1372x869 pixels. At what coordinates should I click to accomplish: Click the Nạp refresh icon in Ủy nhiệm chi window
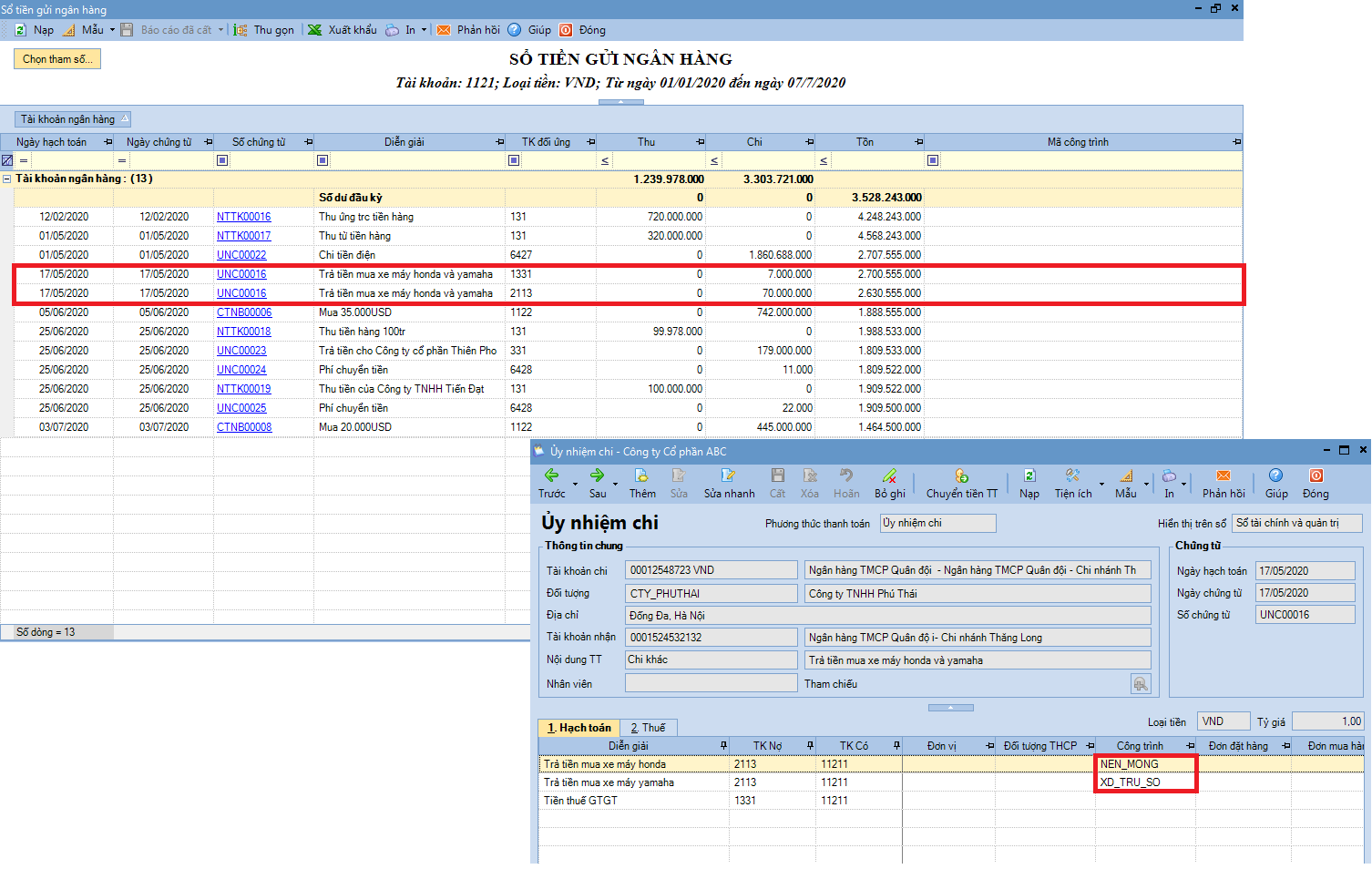click(1029, 475)
